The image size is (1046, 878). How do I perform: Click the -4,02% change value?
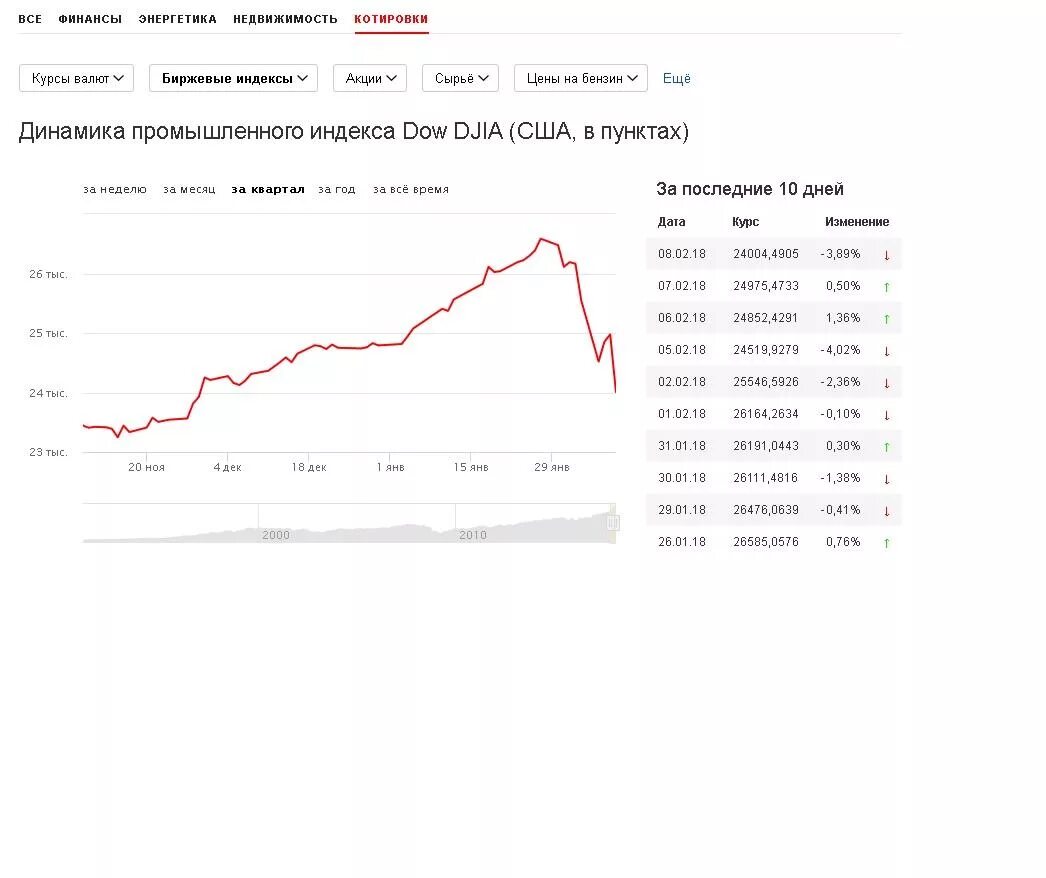click(841, 350)
